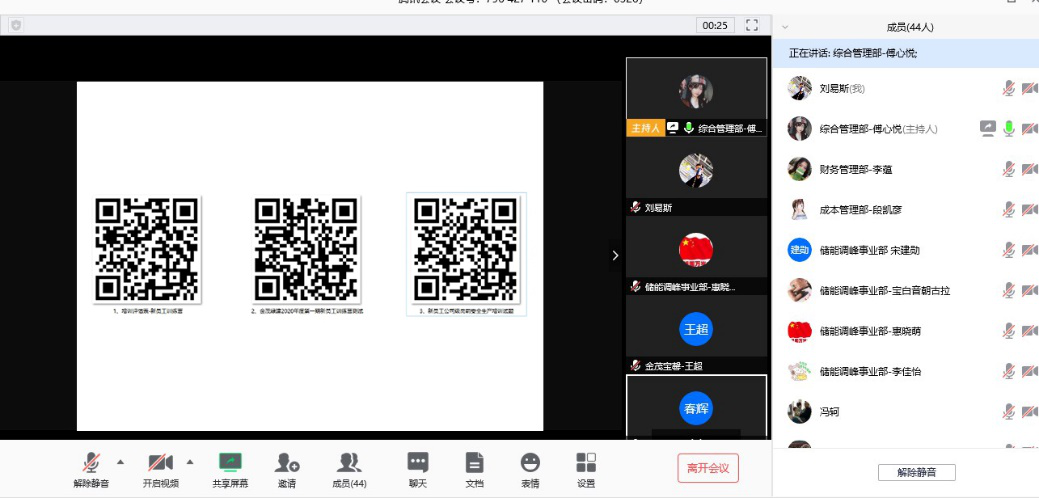Click the 邀请 invite icon
The image size is (1039, 498).
[287, 462]
